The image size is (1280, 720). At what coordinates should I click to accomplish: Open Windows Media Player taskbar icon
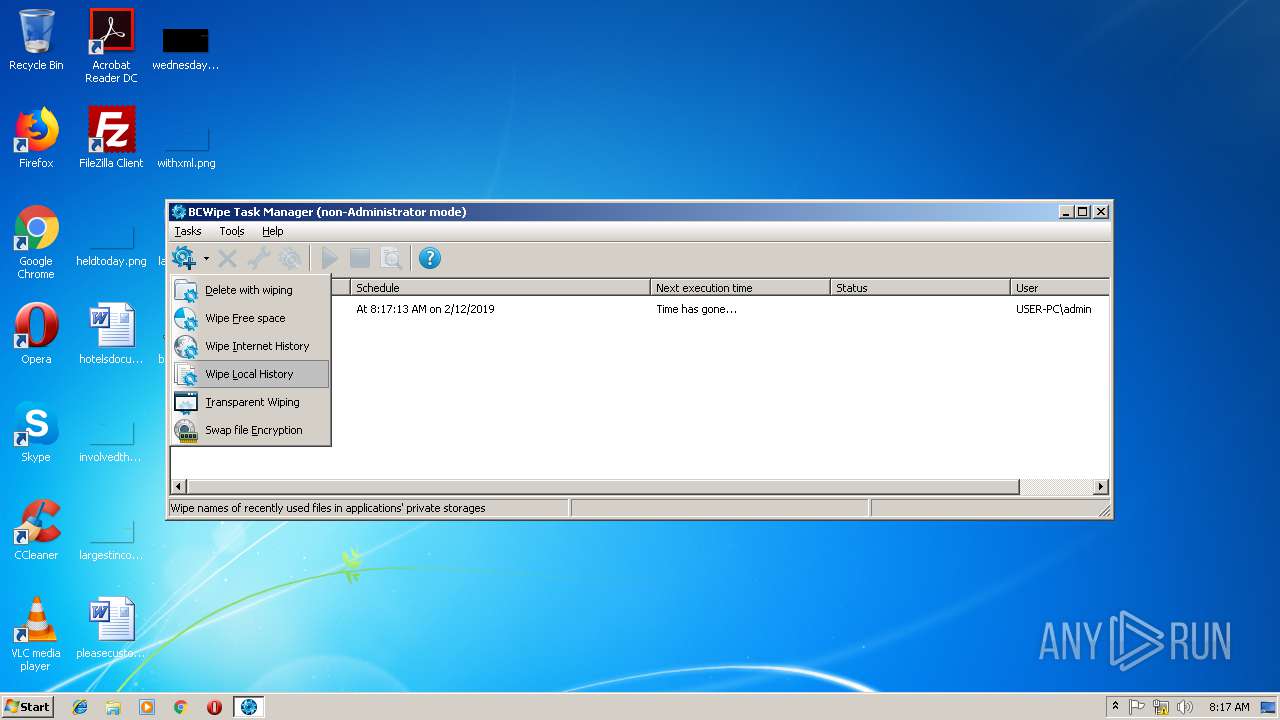pyautogui.click(x=147, y=707)
